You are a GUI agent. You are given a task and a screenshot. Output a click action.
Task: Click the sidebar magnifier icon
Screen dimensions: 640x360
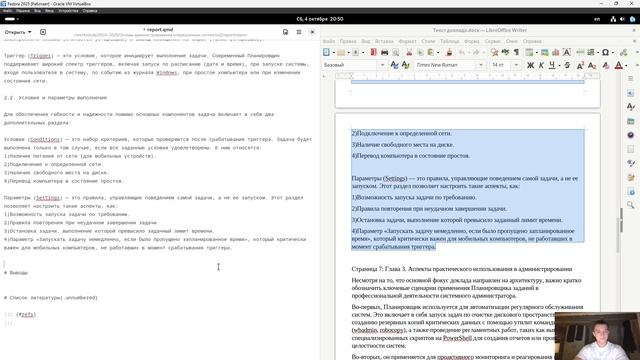tap(631, 205)
